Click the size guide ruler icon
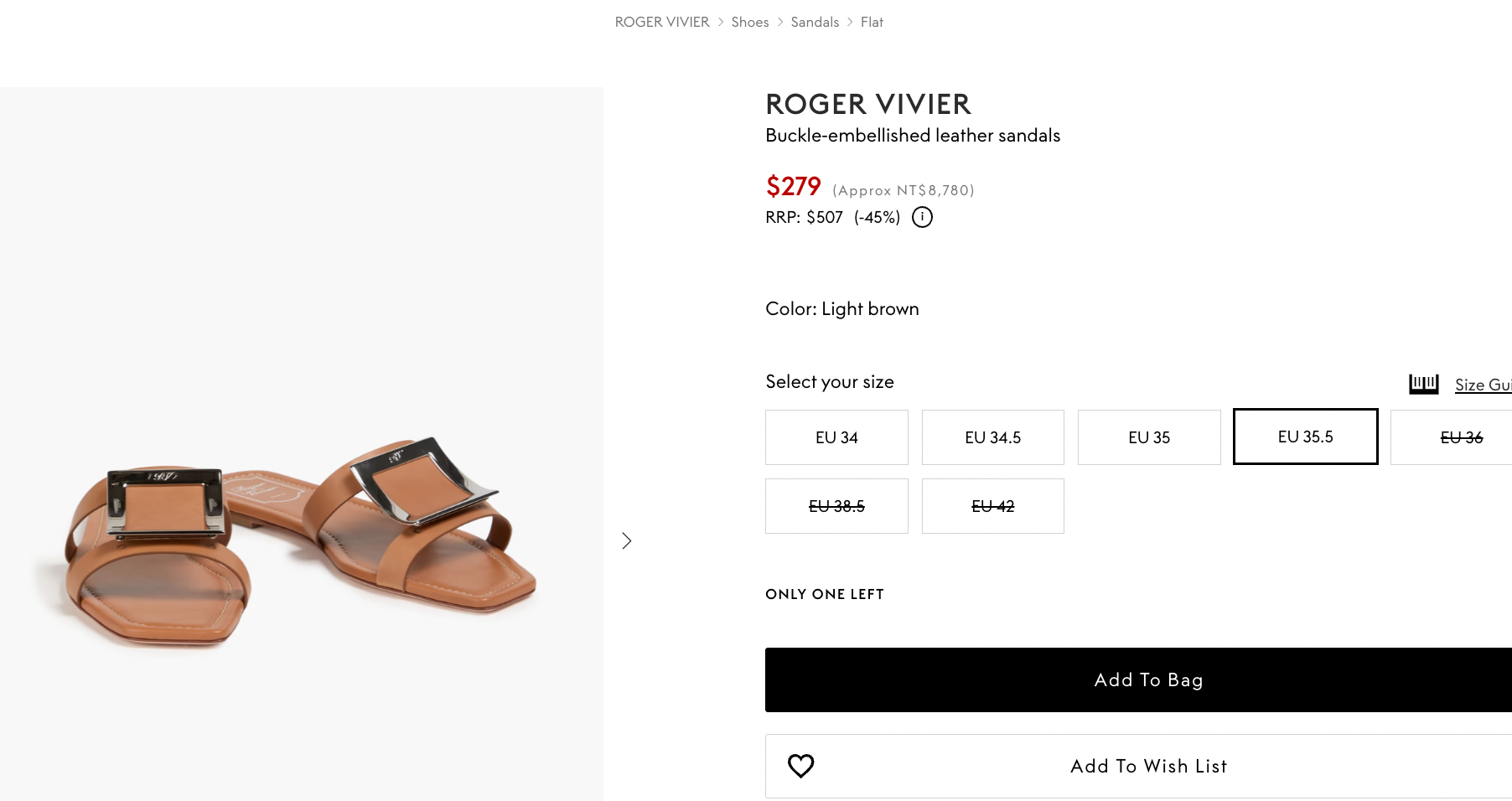Viewport: 1512px width, 801px height. pos(1423,385)
